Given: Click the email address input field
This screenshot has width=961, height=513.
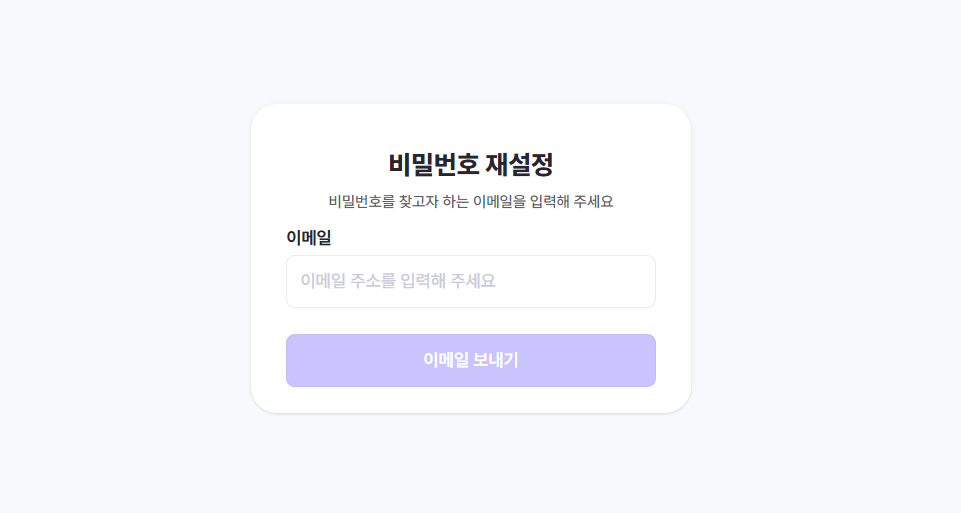Looking at the screenshot, I should [x=470, y=281].
